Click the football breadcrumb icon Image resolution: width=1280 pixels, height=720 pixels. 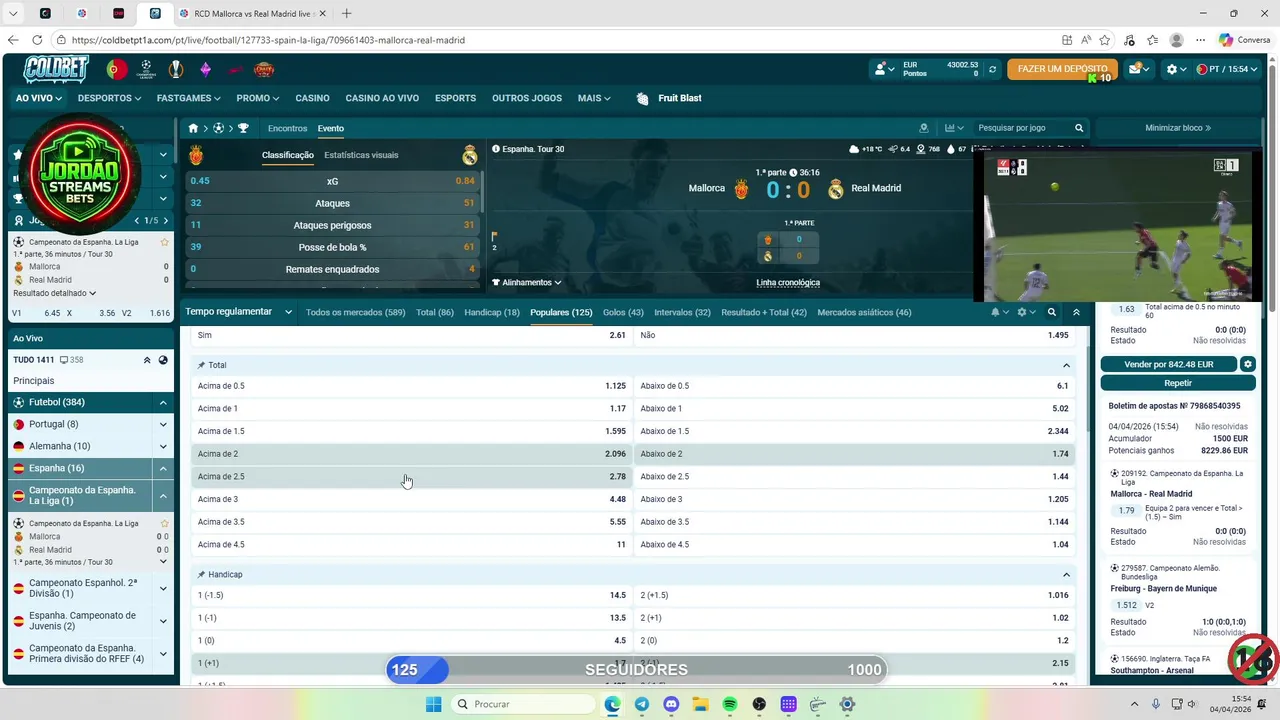pos(218,128)
